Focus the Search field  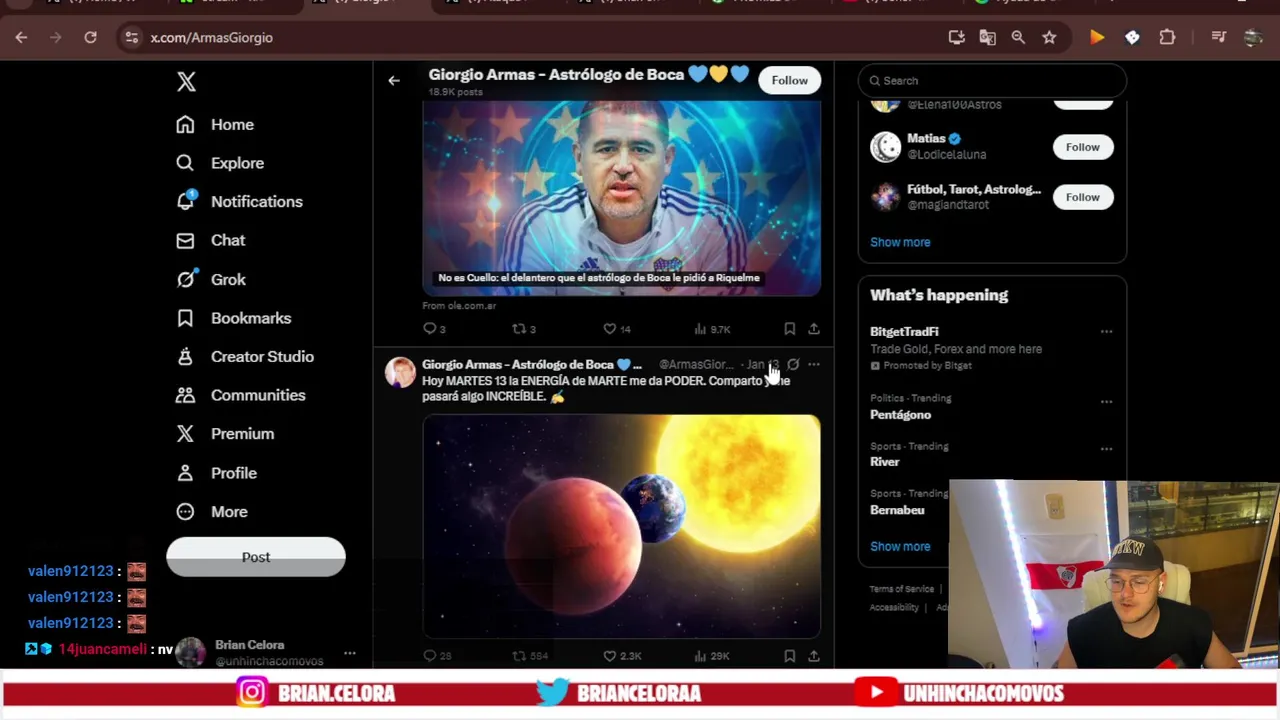point(992,80)
